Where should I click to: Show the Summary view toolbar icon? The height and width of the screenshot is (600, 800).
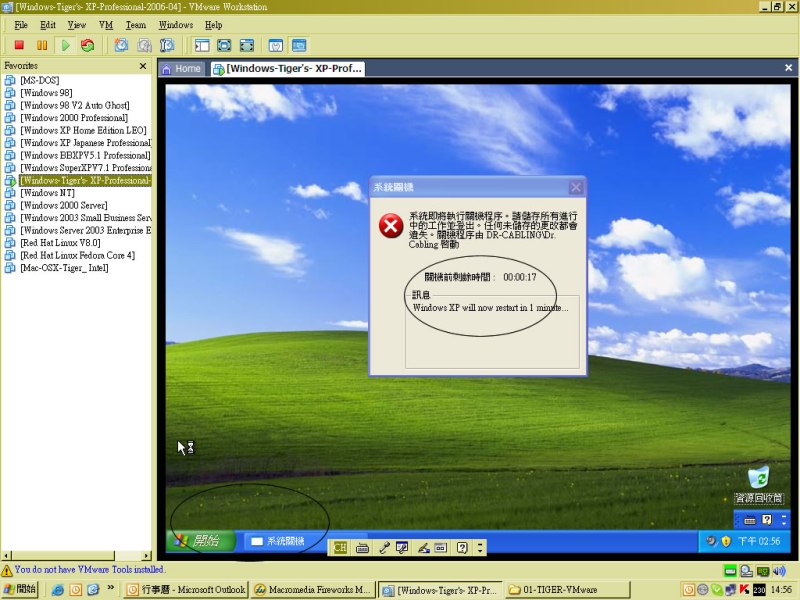point(276,45)
